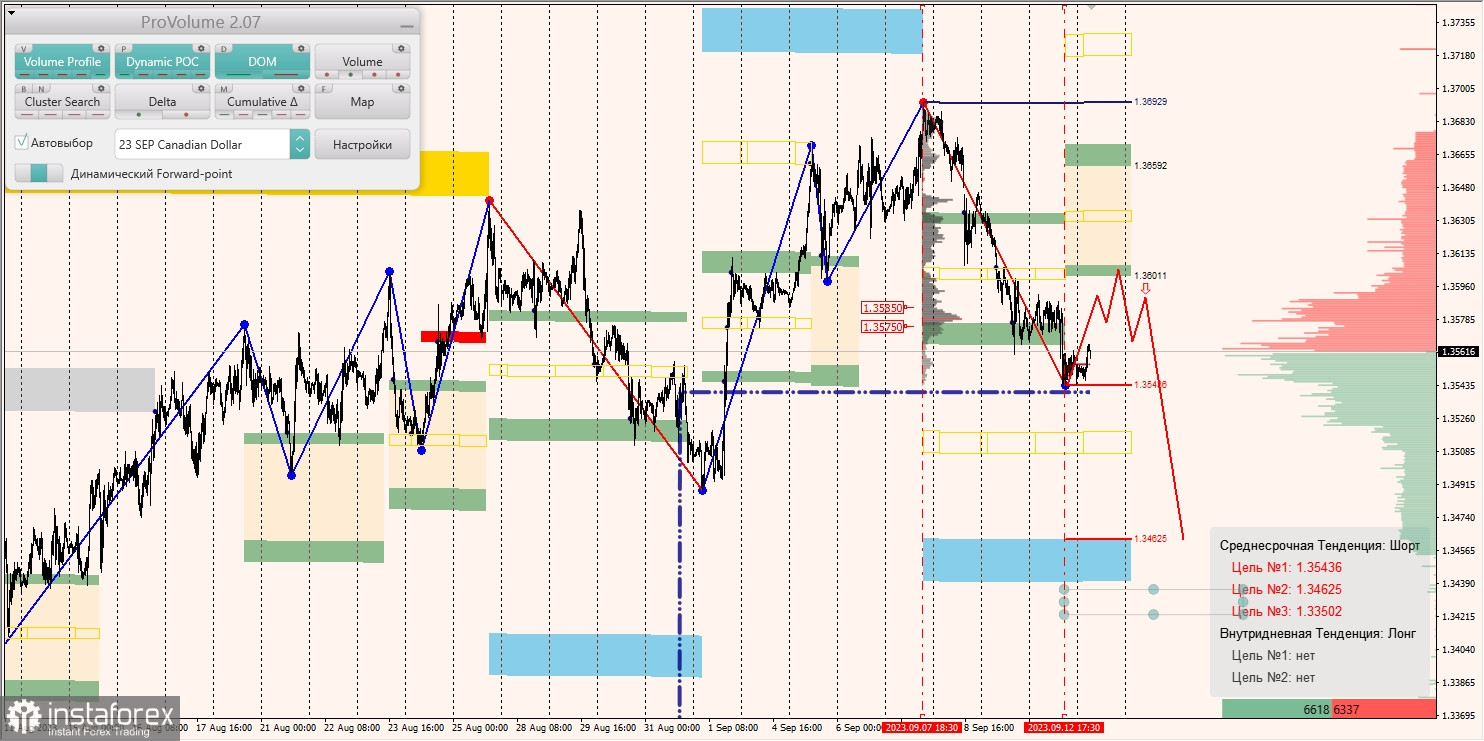Screen dimensions: 1484x741
Task: Click the 1.36592 zone price label
Action: (x=1151, y=165)
